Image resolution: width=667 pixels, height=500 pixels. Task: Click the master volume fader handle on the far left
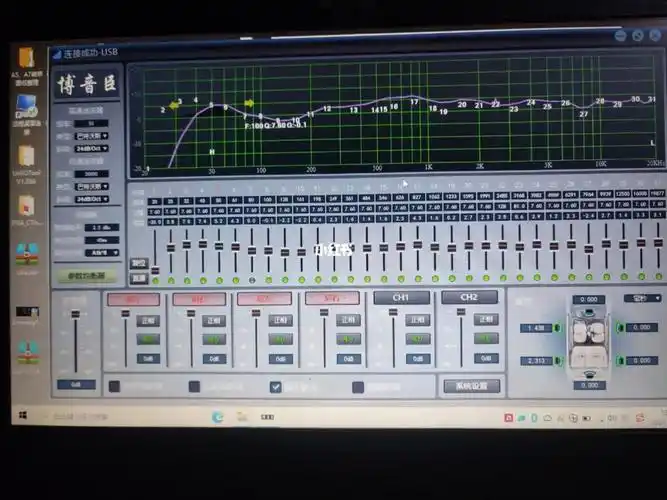(75, 315)
